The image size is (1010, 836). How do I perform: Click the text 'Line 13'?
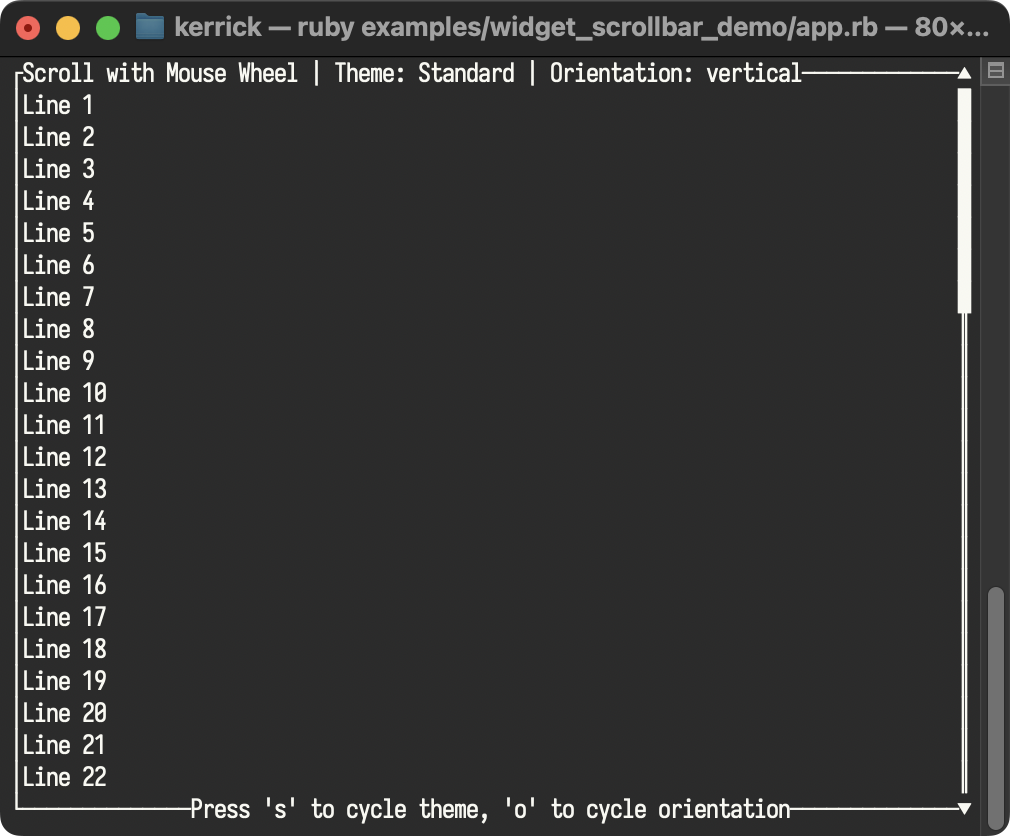(x=64, y=489)
